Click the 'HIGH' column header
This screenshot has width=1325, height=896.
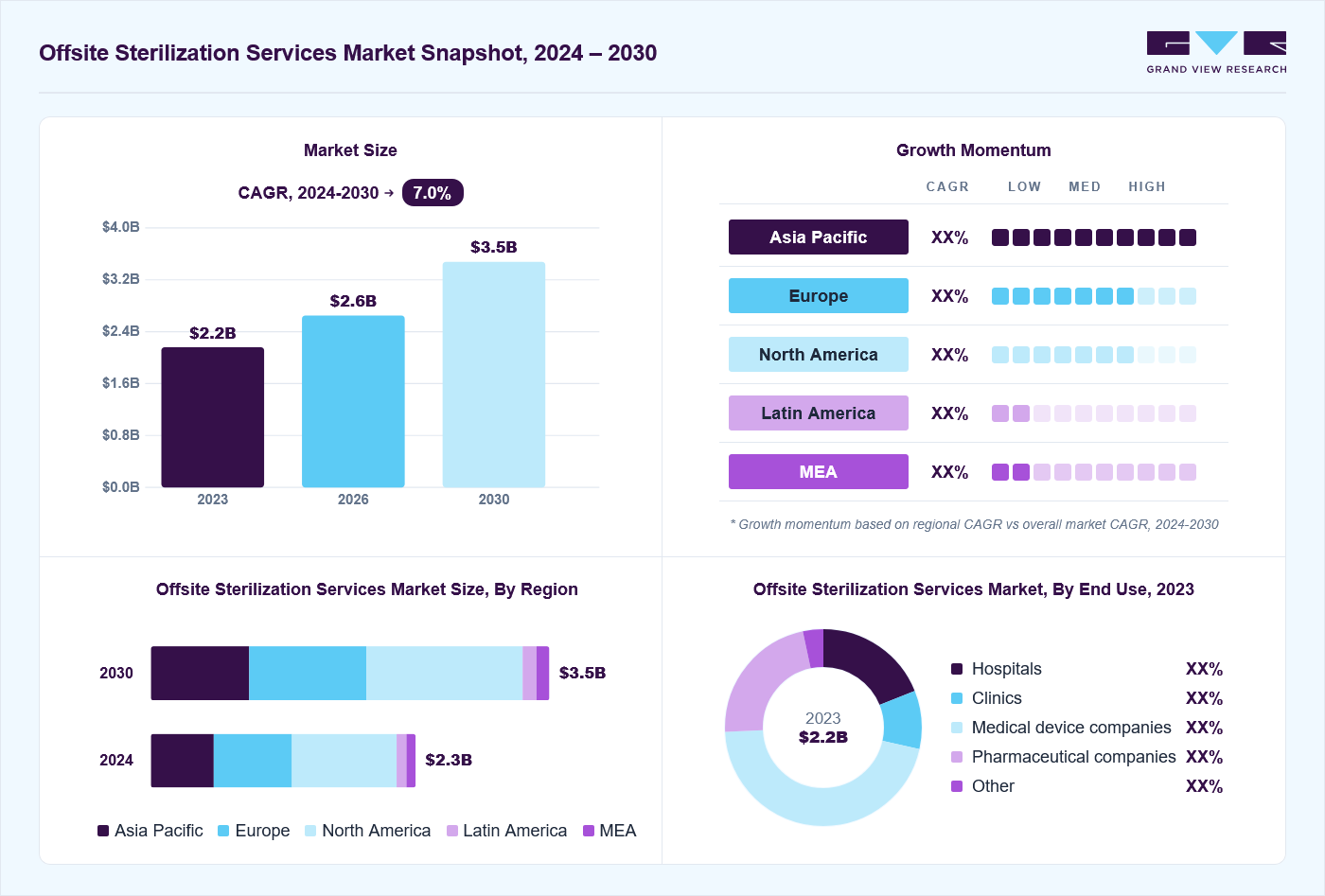[1147, 186]
